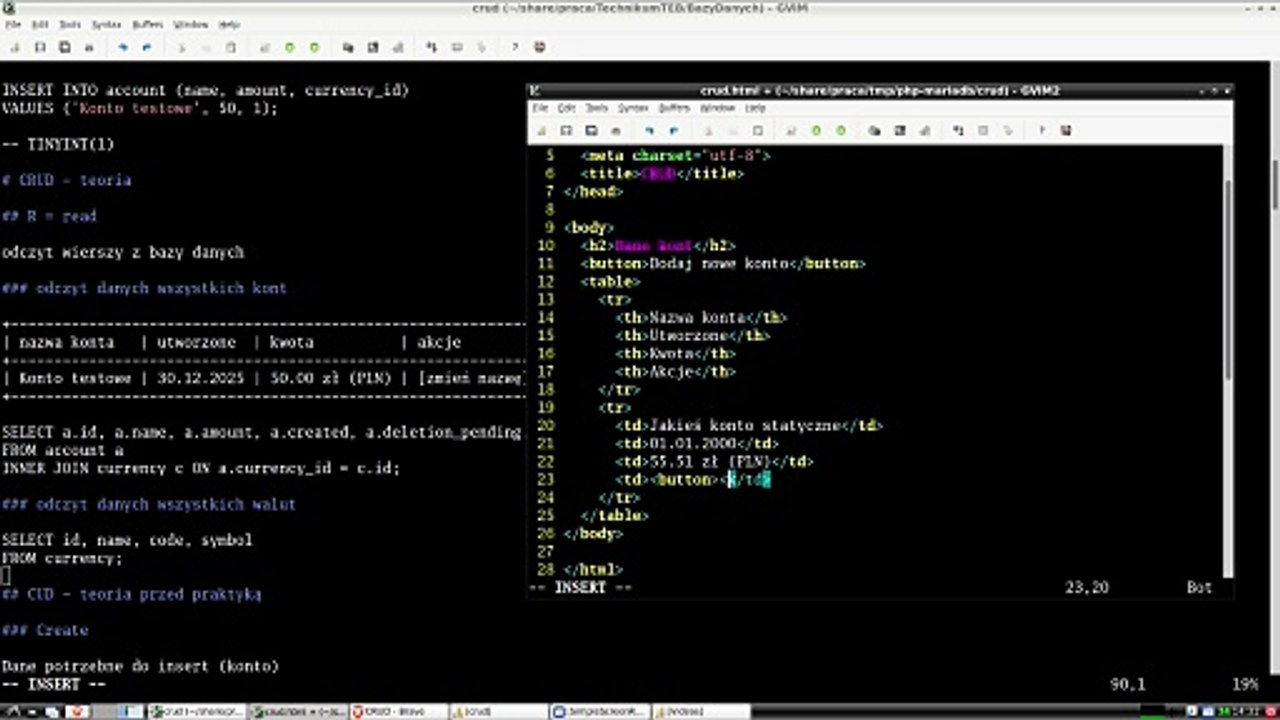
Task: Open Tools menu in background crud GVIM window
Action: 70,24
